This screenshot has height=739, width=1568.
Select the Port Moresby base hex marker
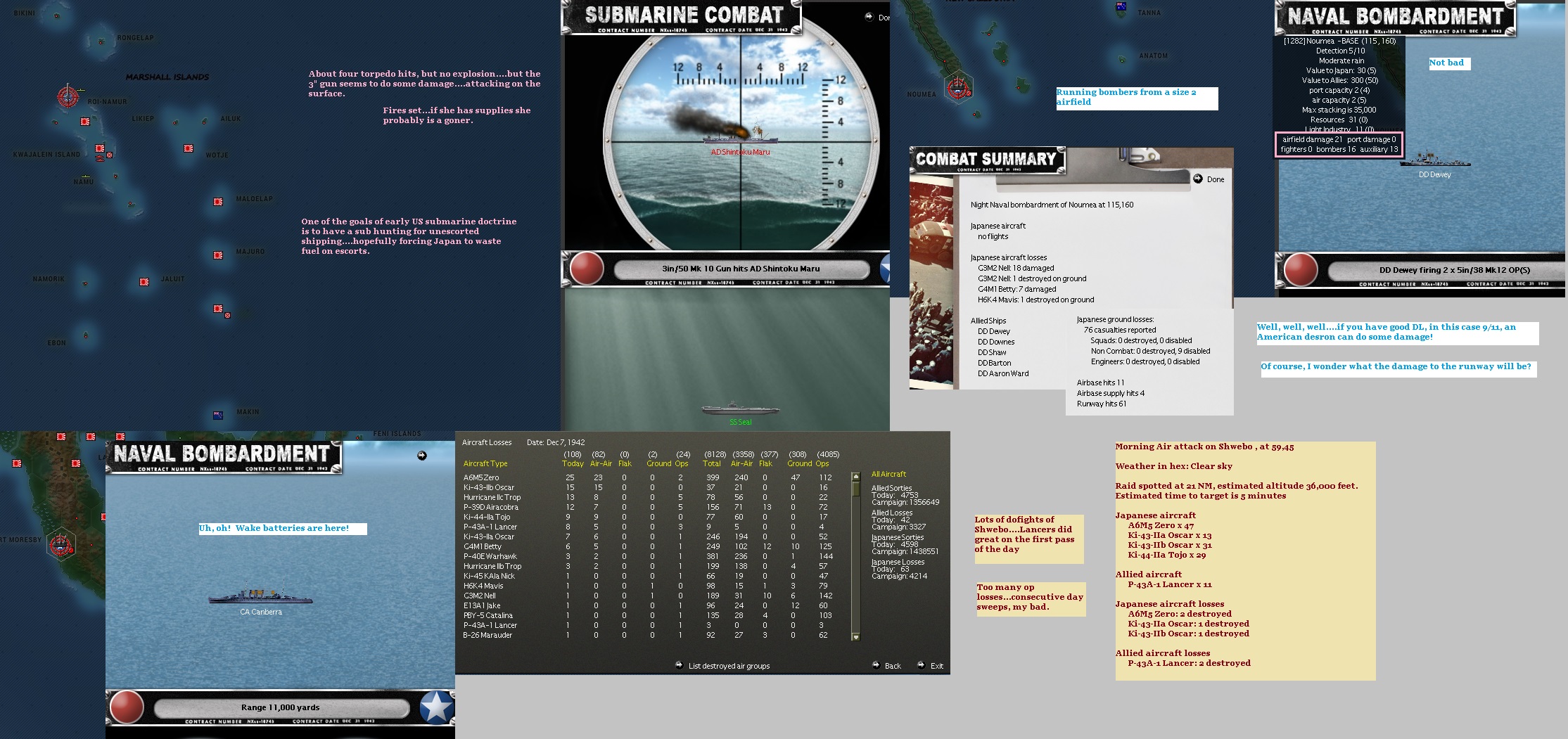61,543
